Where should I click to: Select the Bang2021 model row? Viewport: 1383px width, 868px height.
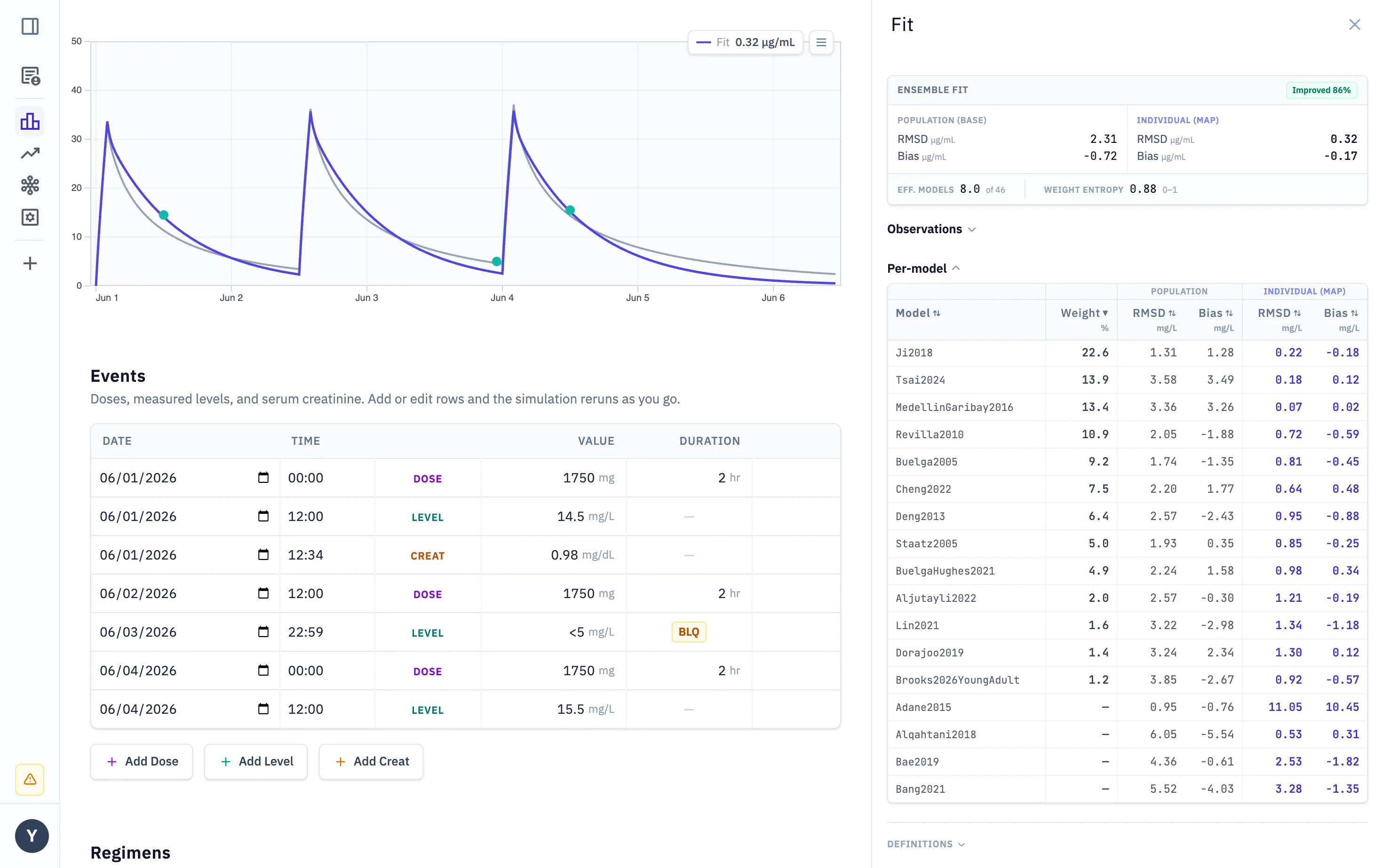pyautogui.click(x=1127, y=789)
